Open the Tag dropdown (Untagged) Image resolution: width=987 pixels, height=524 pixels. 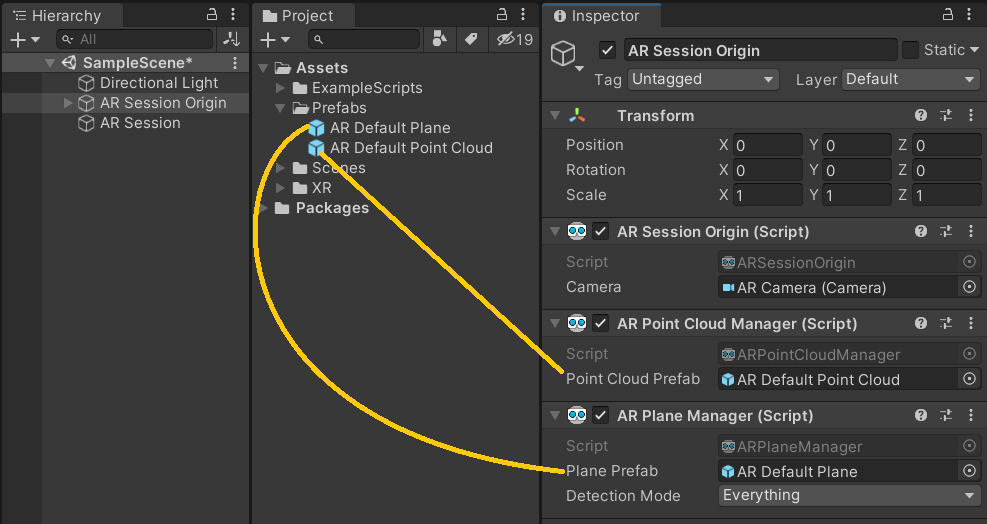click(x=703, y=79)
